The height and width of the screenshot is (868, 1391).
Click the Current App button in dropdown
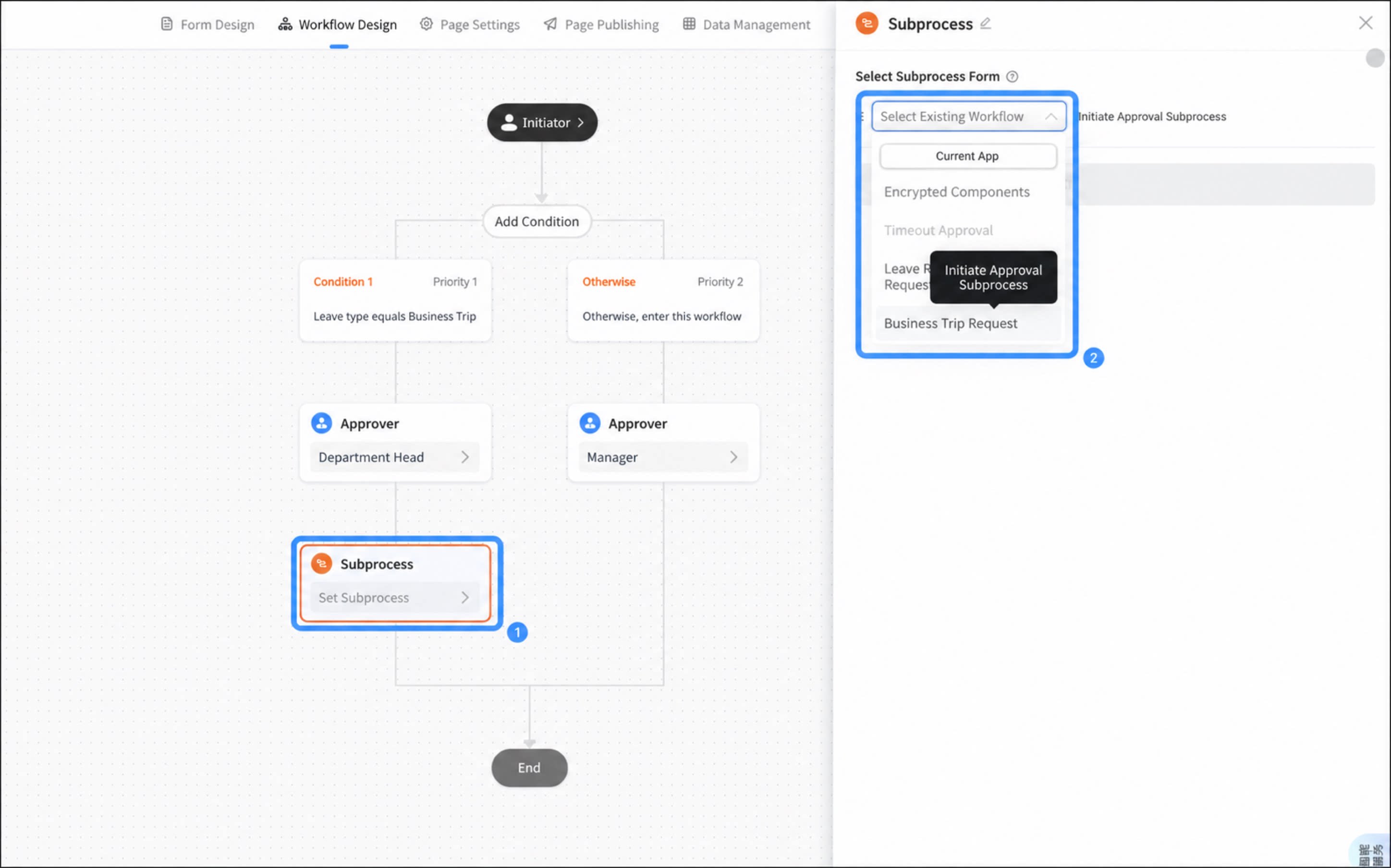(968, 156)
